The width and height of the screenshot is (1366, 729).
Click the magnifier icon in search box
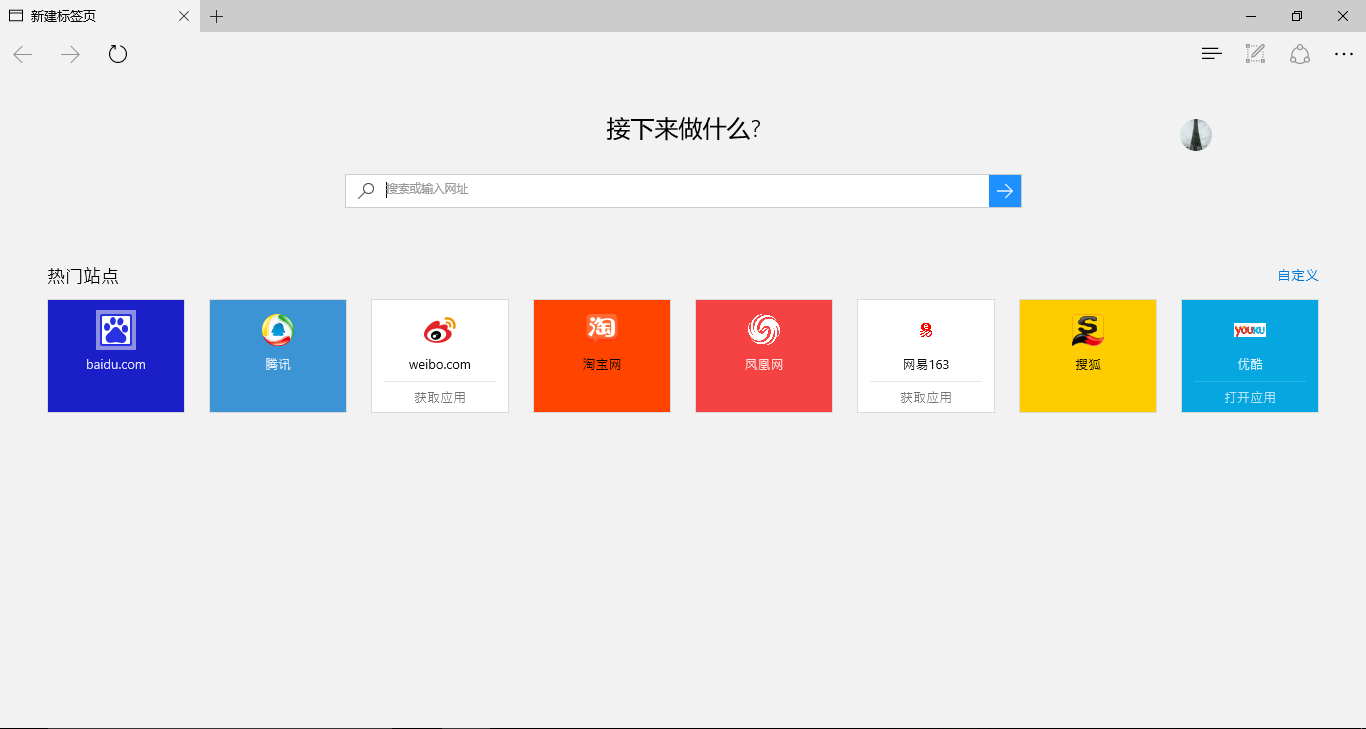(366, 190)
